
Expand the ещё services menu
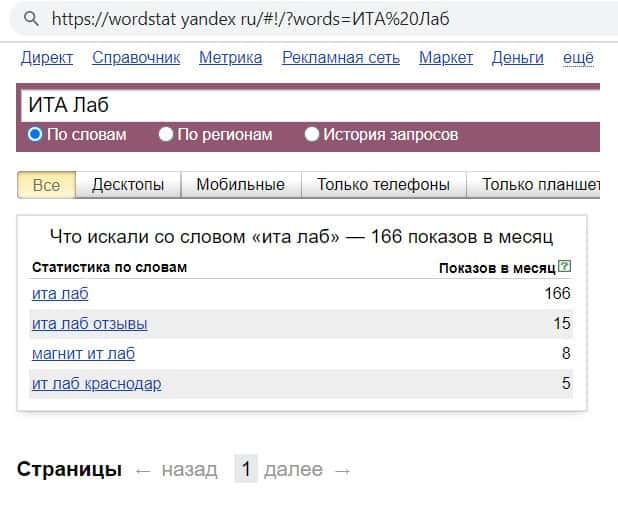click(578, 58)
